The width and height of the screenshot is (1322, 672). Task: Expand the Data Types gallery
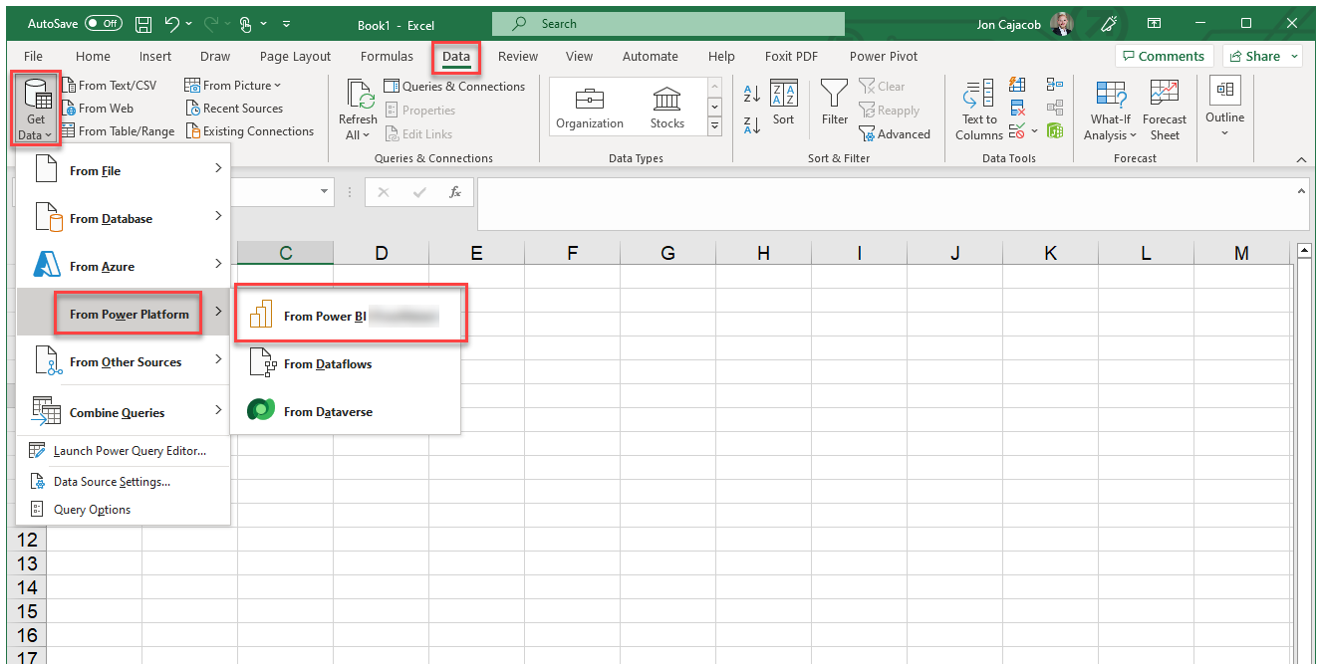(x=714, y=127)
